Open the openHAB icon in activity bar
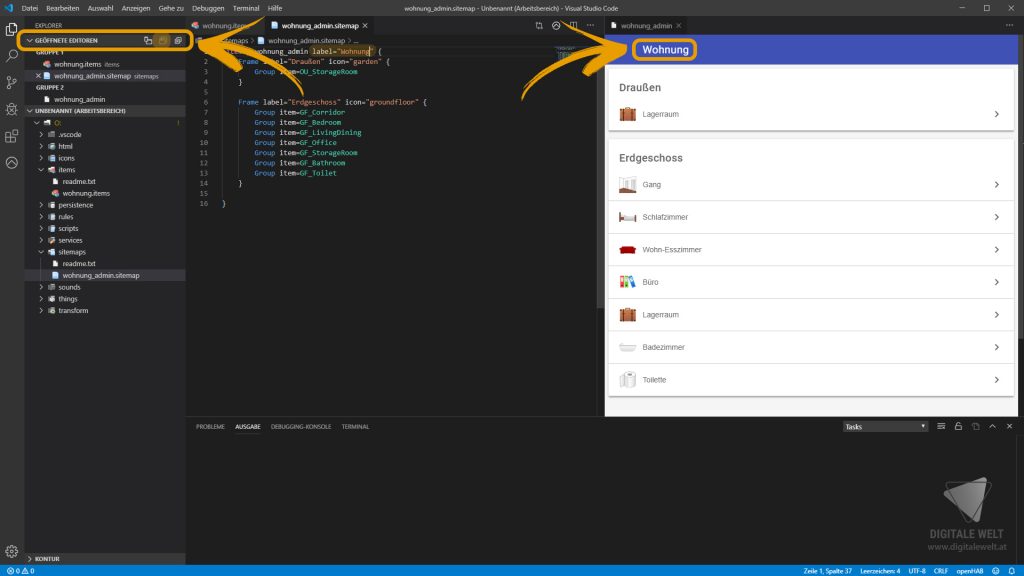The width and height of the screenshot is (1024, 576). (x=12, y=162)
